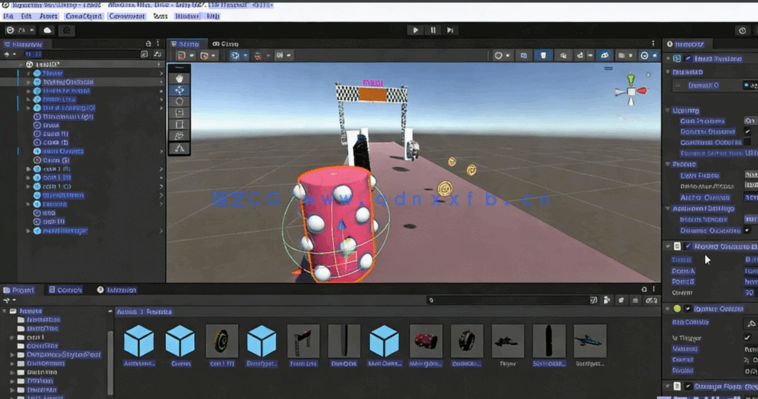Open the pivot/center handle position dropdown

pyautogui.click(x=186, y=56)
